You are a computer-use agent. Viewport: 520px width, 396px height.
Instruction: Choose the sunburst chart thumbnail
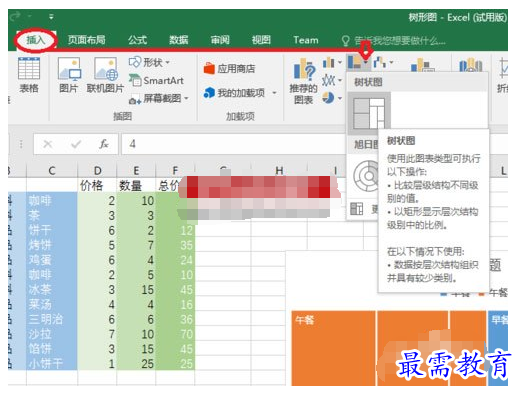pos(365,175)
